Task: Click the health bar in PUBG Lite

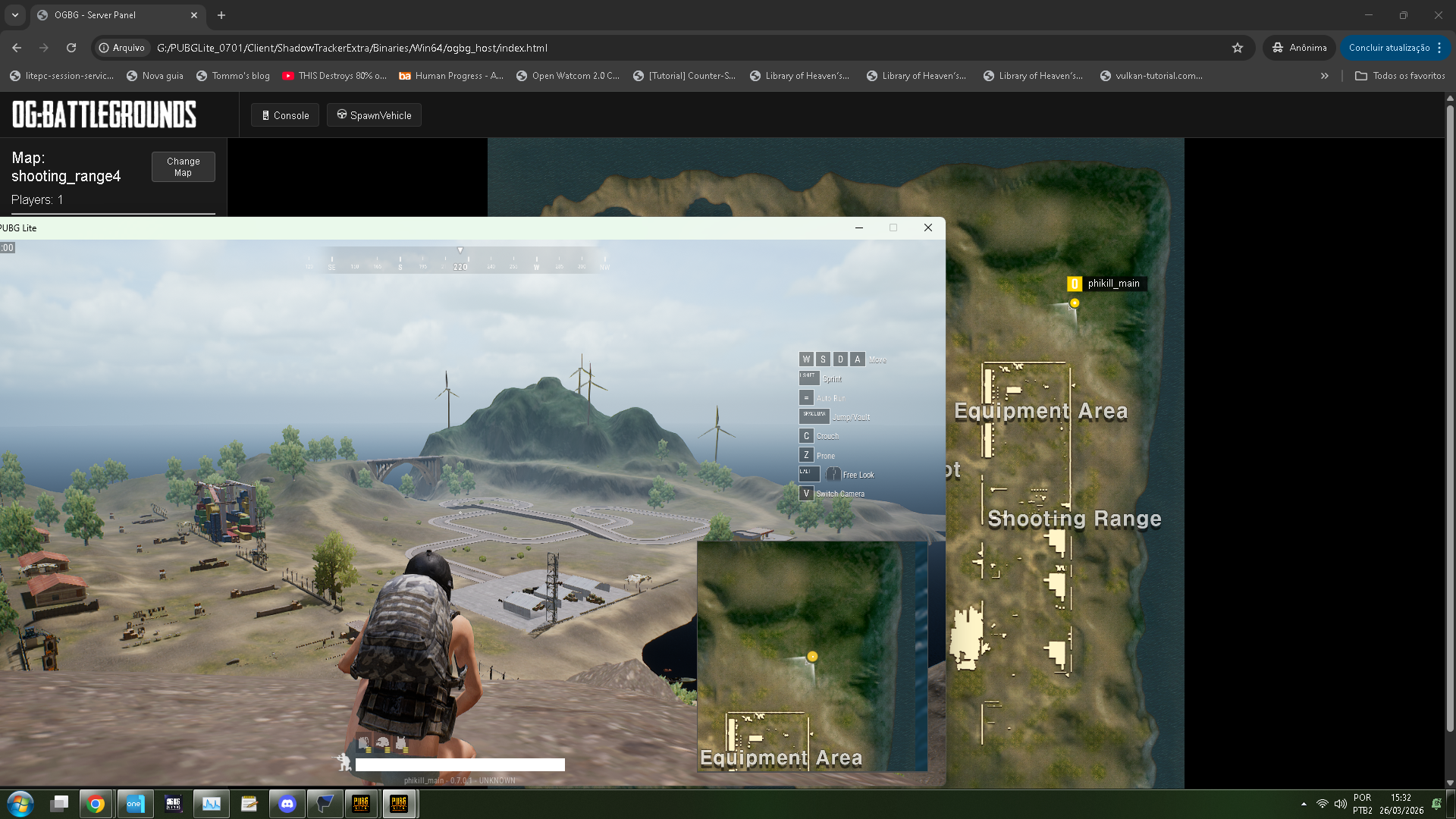Action: 460,765
